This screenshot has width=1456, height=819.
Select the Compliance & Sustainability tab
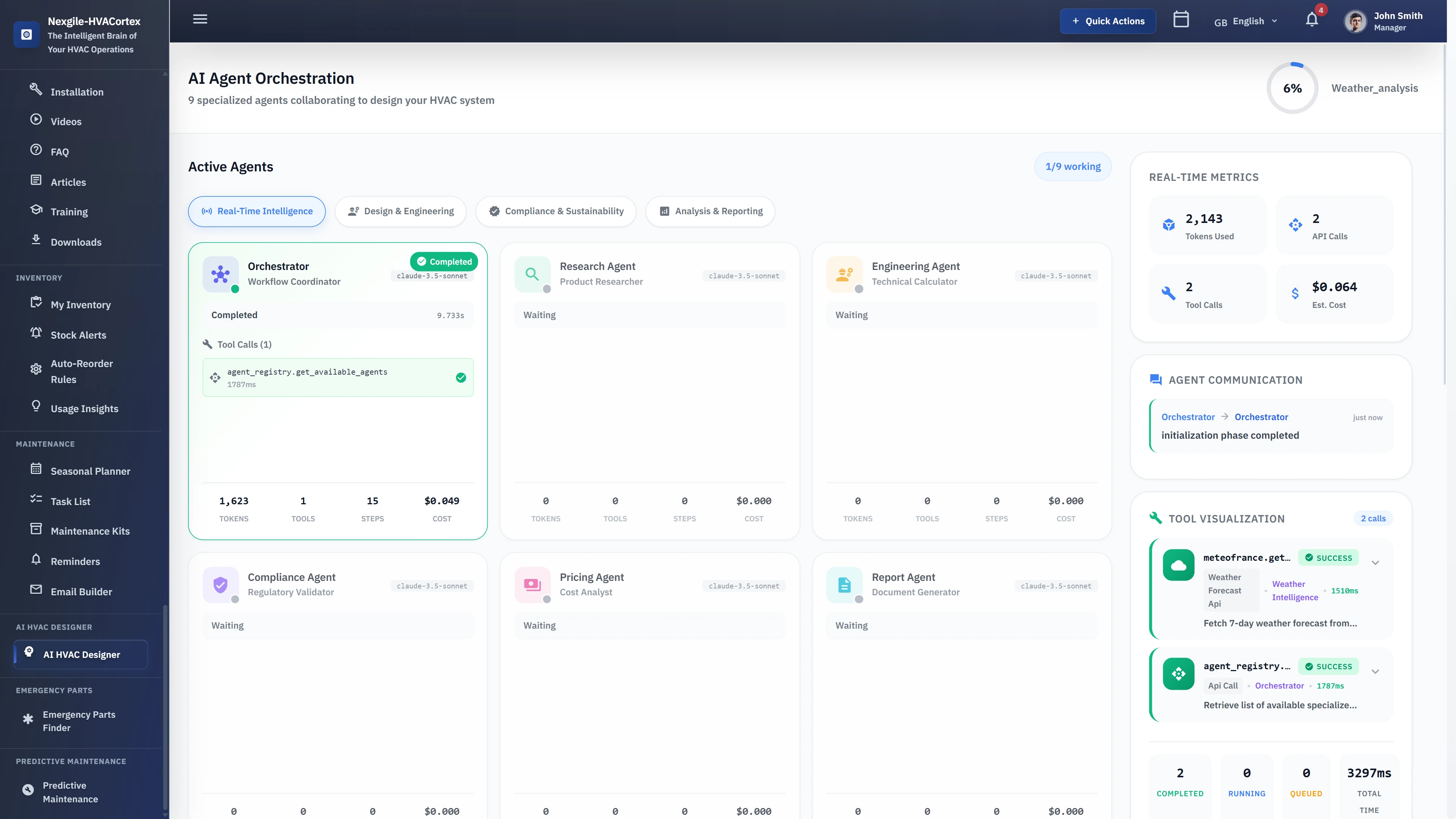click(555, 211)
